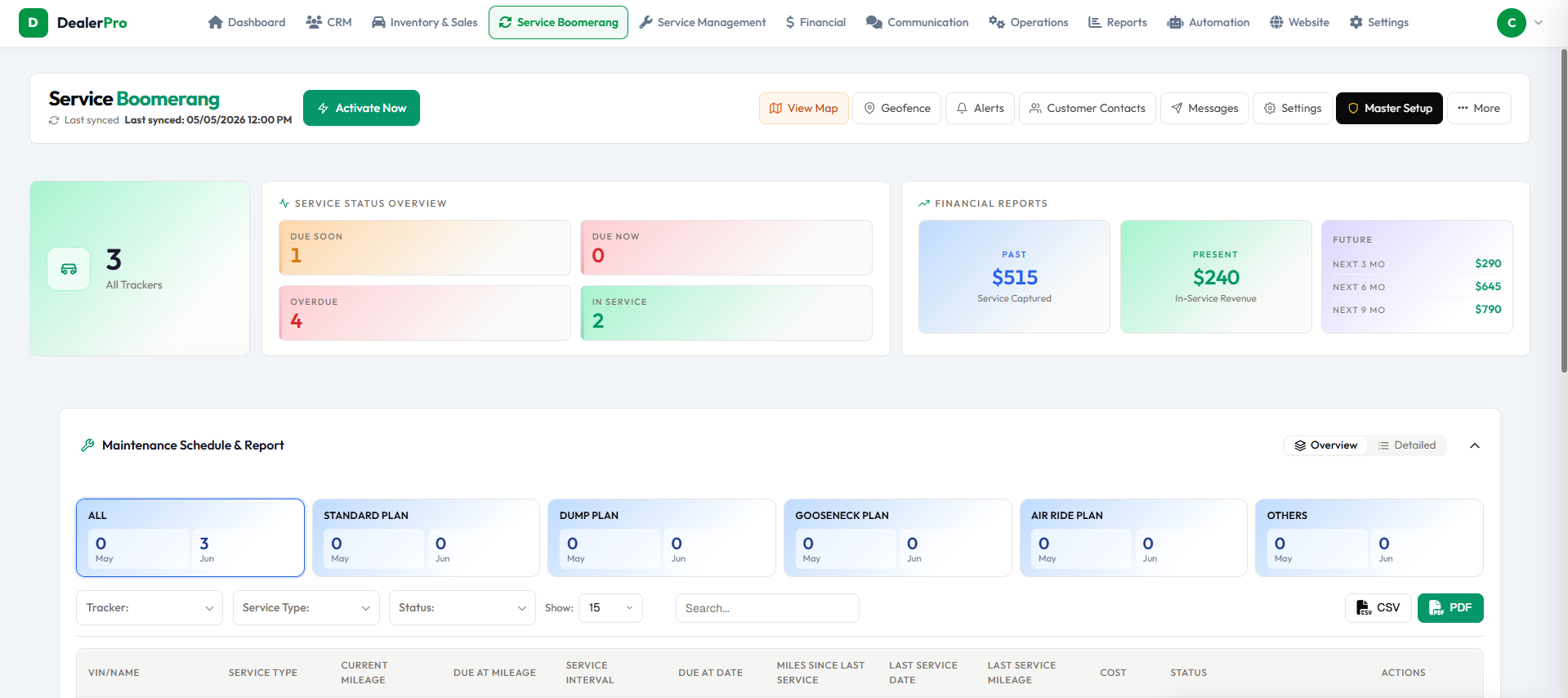Select the Due Soon status card
Screen dimensions: 1568x698
click(x=424, y=248)
